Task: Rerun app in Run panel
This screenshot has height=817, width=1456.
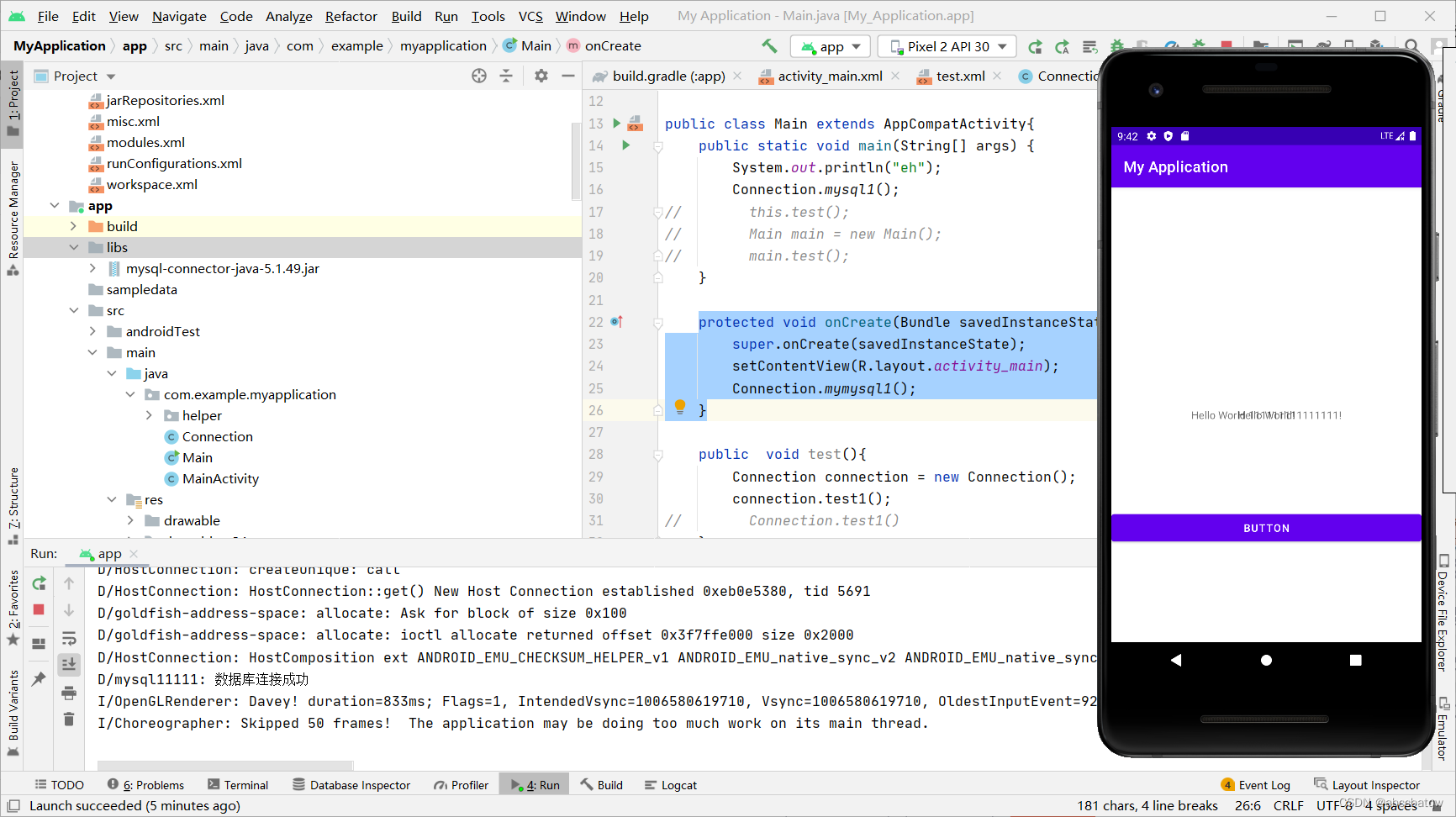Action: tap(39, 583)
